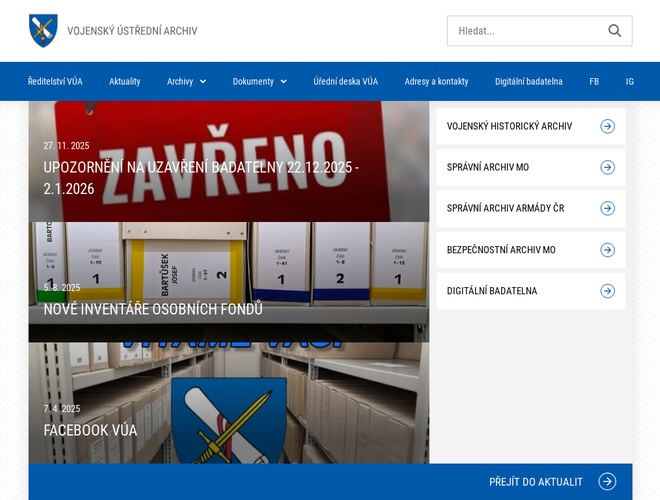
Task: Open Ředitelství VÚA menu item
Action: [x=55, y=81]
